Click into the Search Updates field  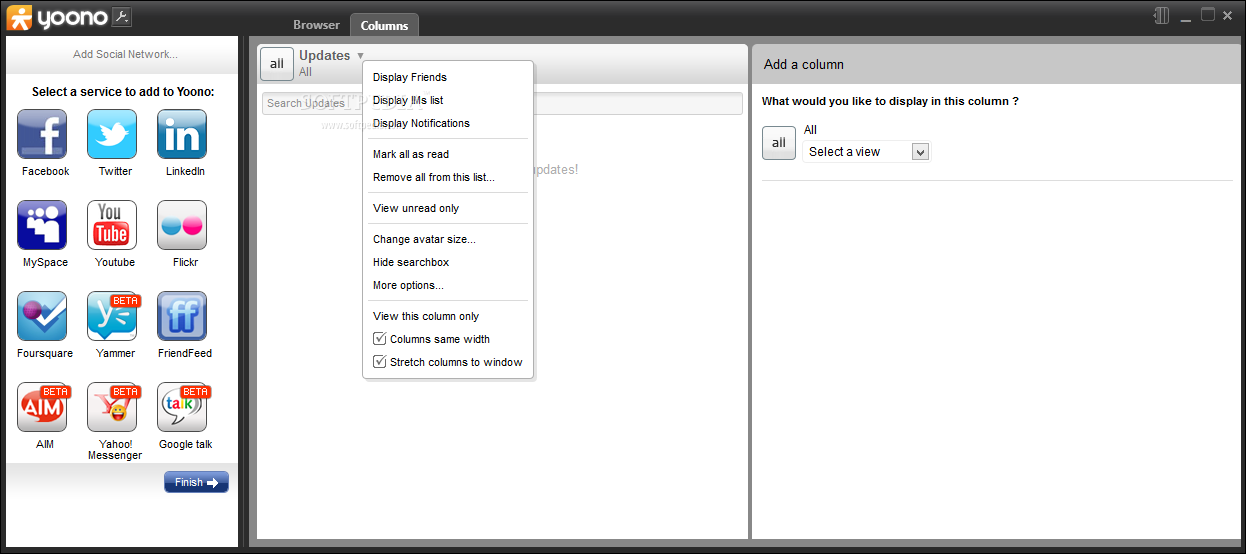point(502,103)
